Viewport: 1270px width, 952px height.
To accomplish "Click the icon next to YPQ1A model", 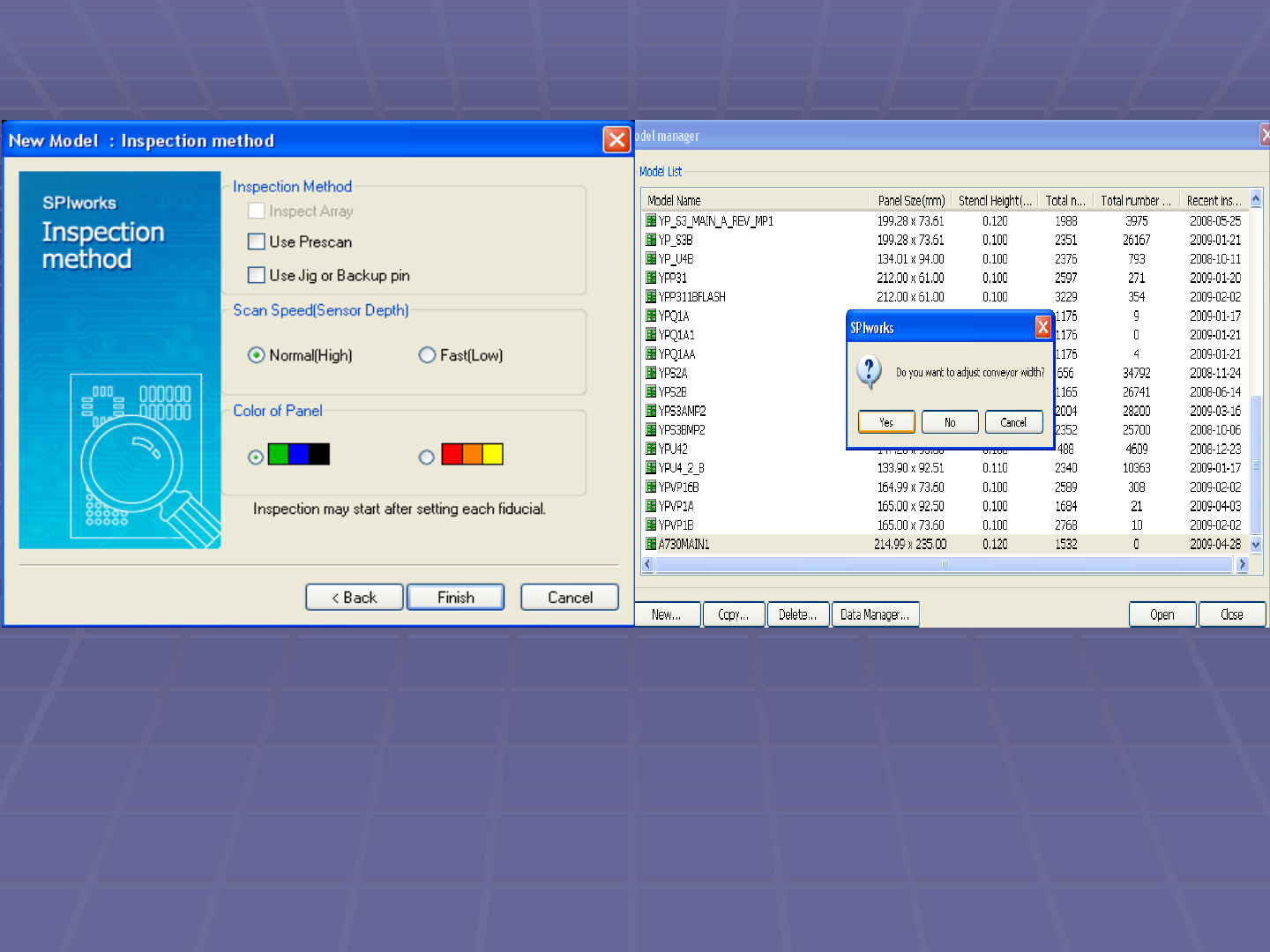I will (651, 316).
